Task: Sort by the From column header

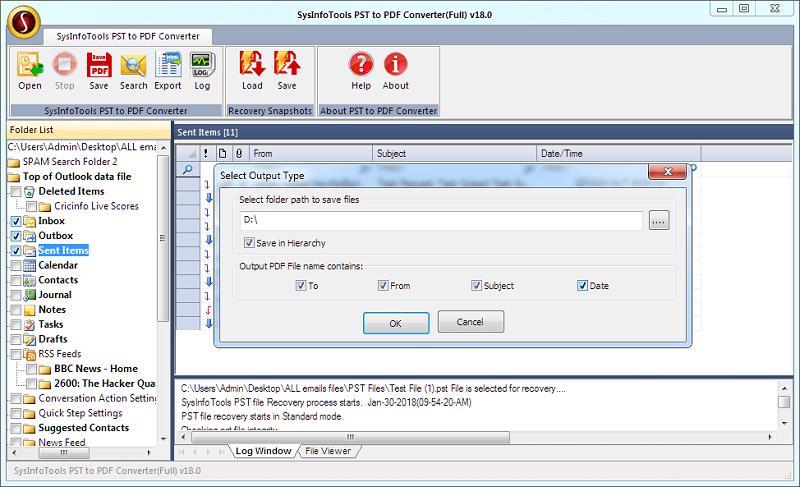Action: (310, 153)
